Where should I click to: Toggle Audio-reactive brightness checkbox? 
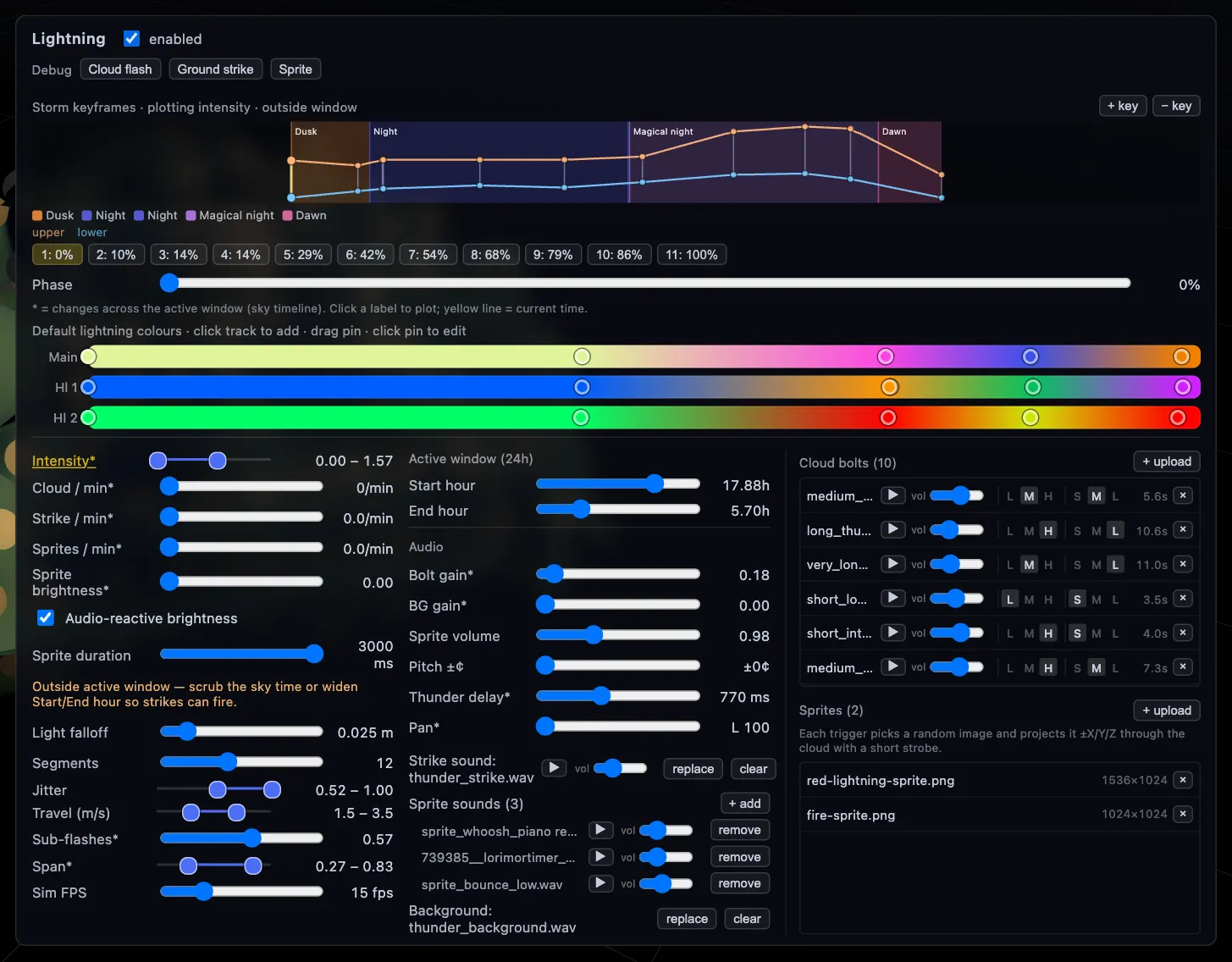[46, 618]
